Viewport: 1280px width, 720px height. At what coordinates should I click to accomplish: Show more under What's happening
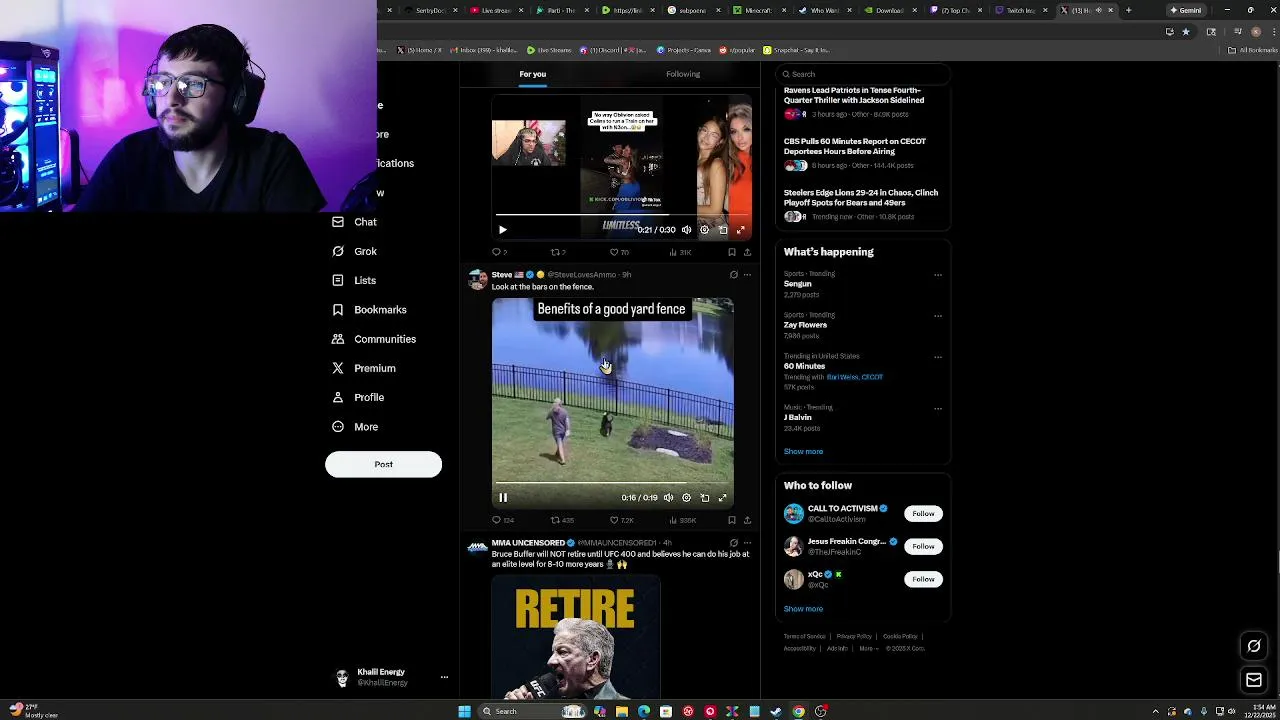pos(803,452)
